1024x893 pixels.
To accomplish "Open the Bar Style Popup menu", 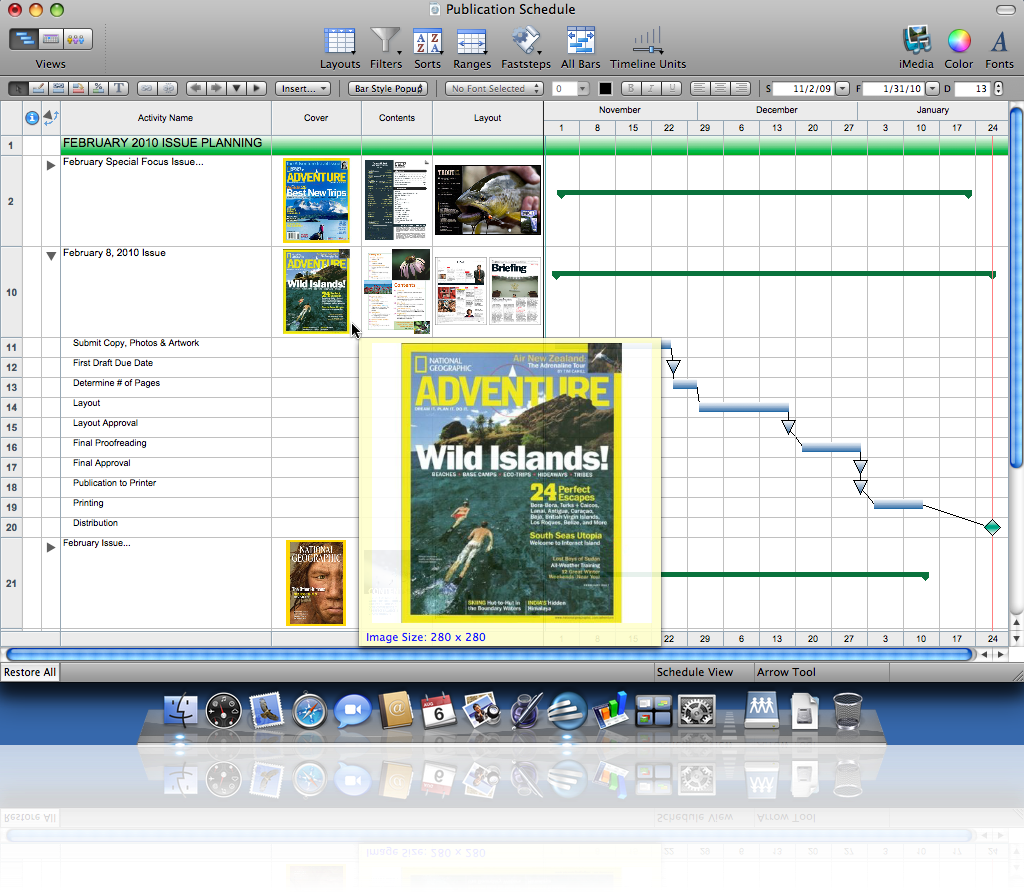I will (x=390, y=88).
